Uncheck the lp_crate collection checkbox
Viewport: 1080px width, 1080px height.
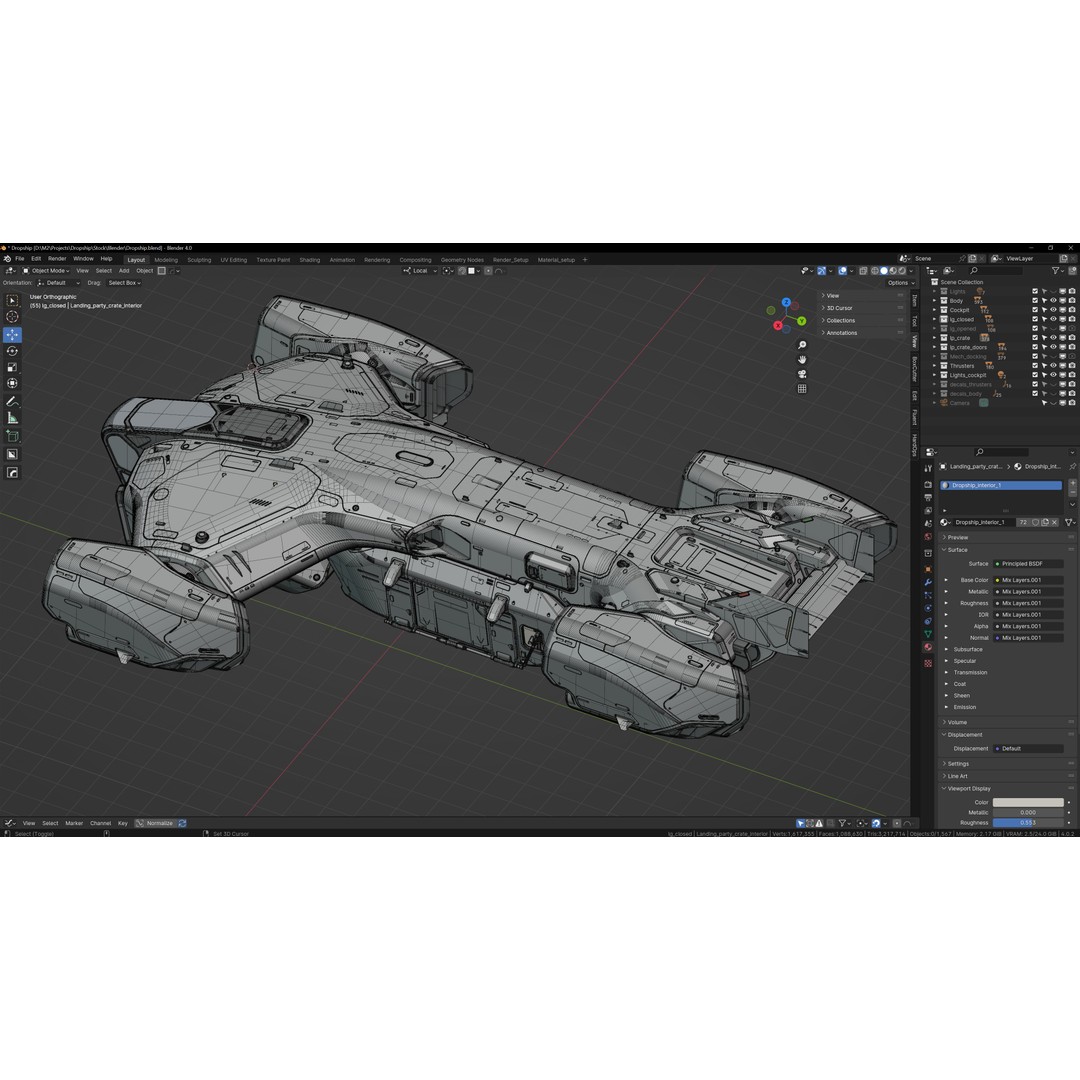point(1035,338)
